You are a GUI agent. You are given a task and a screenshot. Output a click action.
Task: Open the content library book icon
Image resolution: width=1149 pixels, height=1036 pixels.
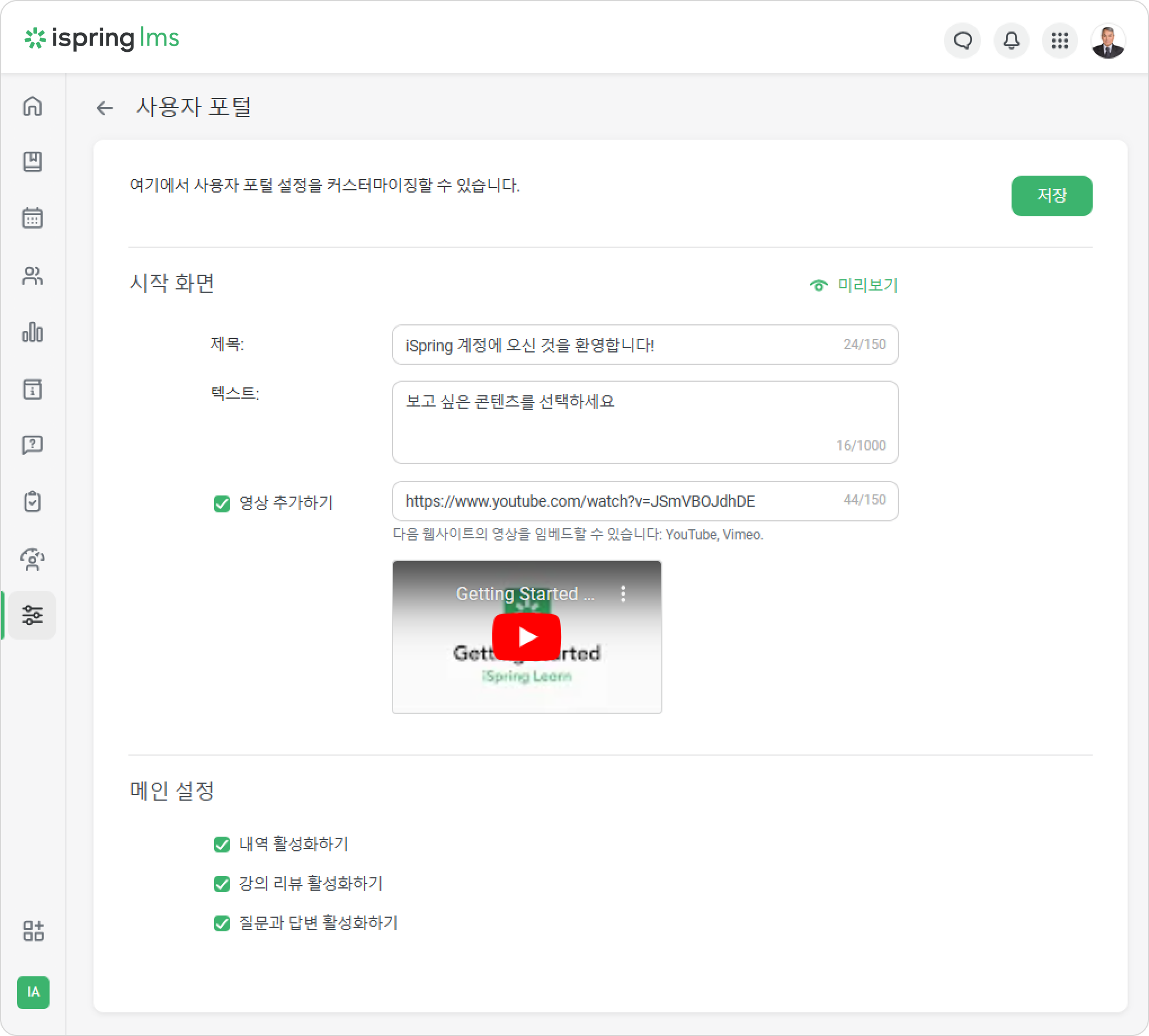(33, 162)
